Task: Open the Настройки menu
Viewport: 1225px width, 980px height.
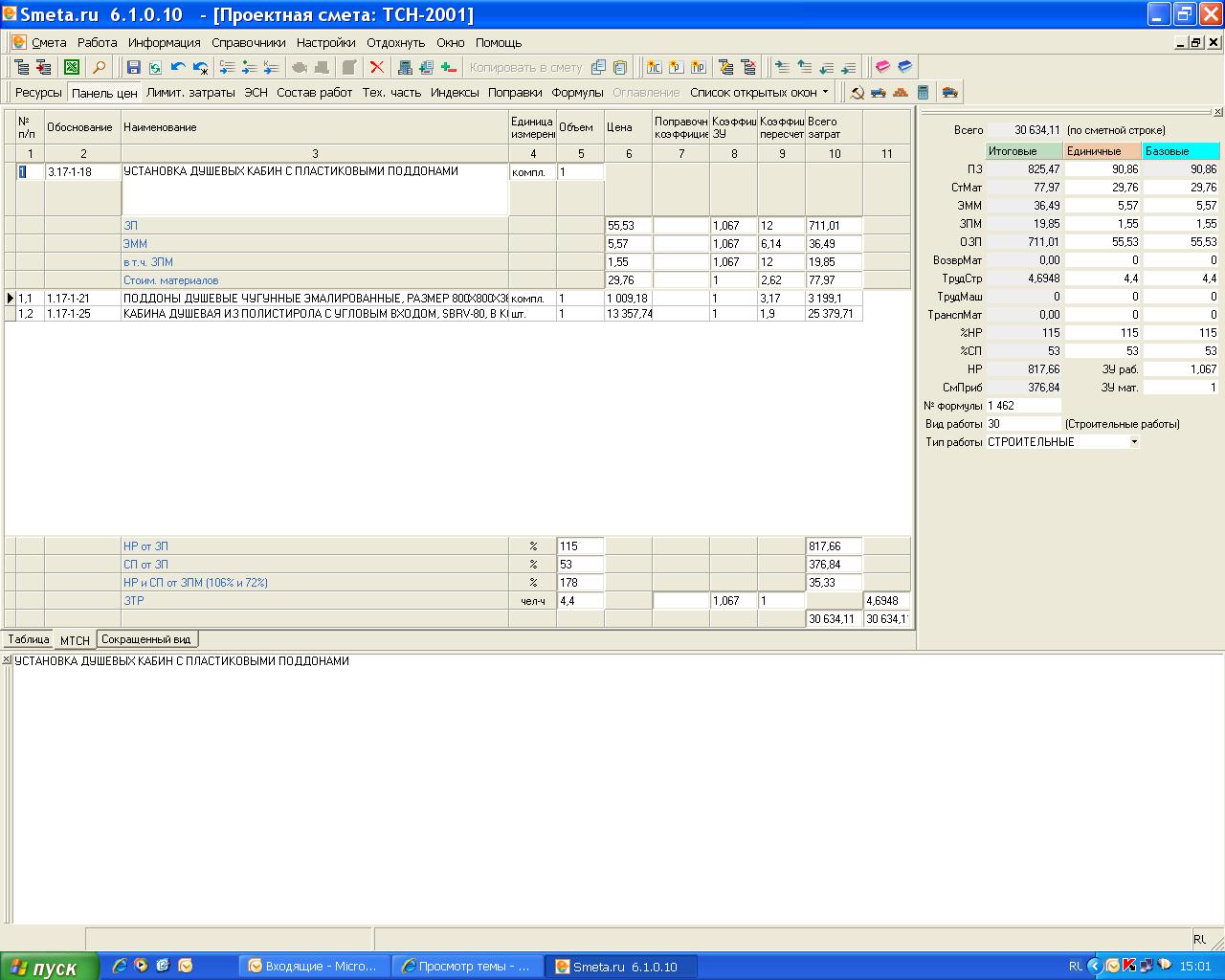Action: (x=325, y=42)
